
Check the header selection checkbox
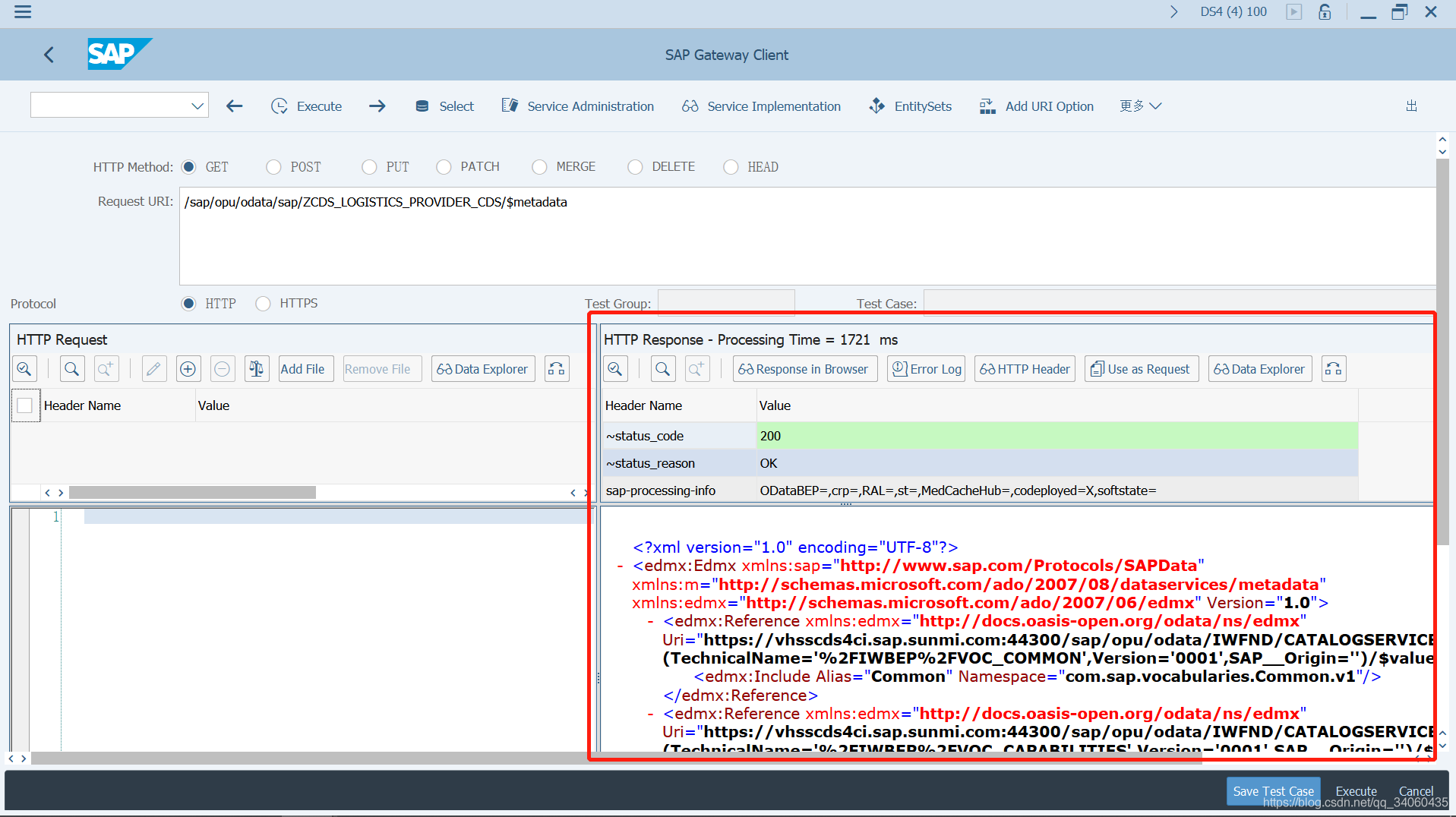coord(25,405)
